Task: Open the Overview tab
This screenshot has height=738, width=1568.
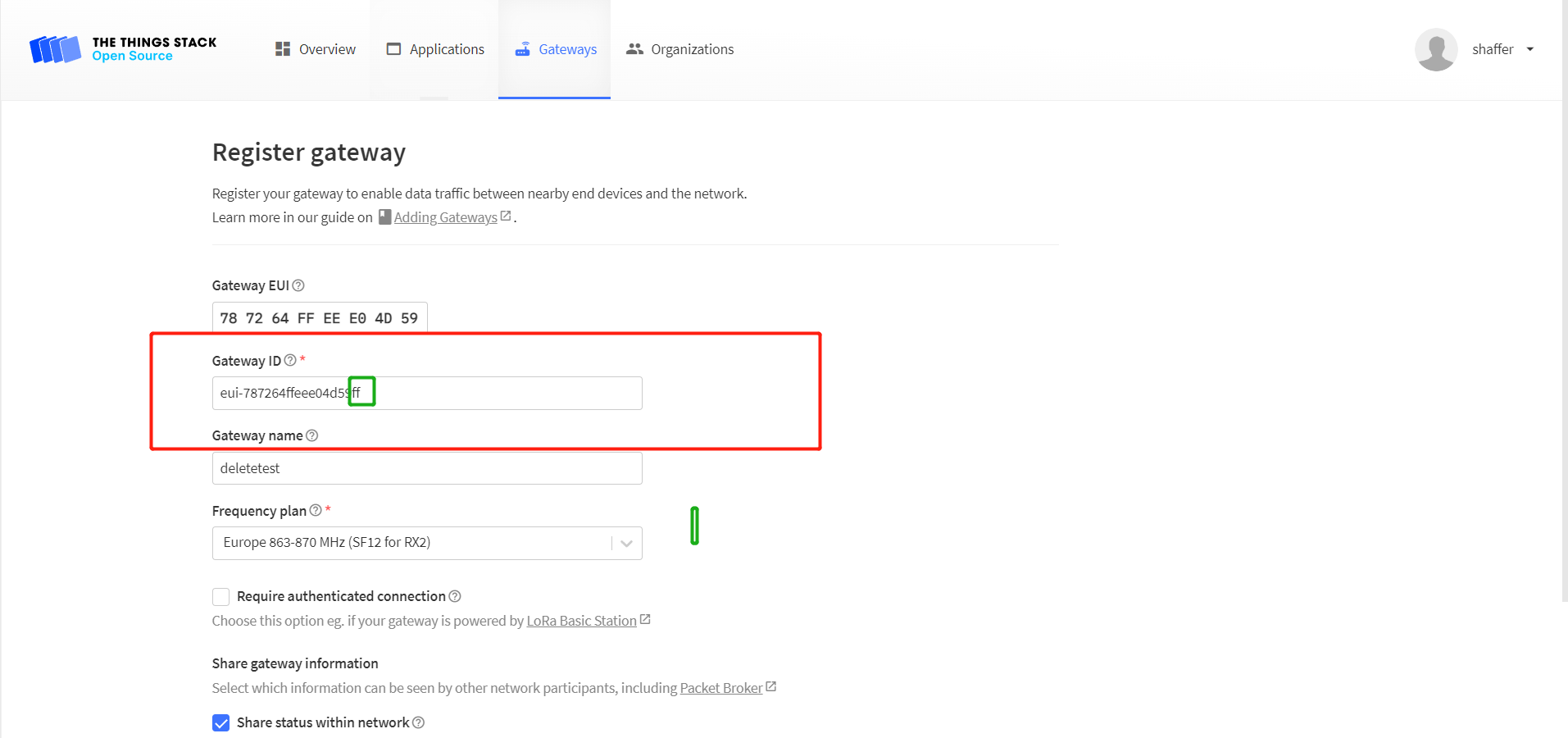Action: tap(316, 49)
